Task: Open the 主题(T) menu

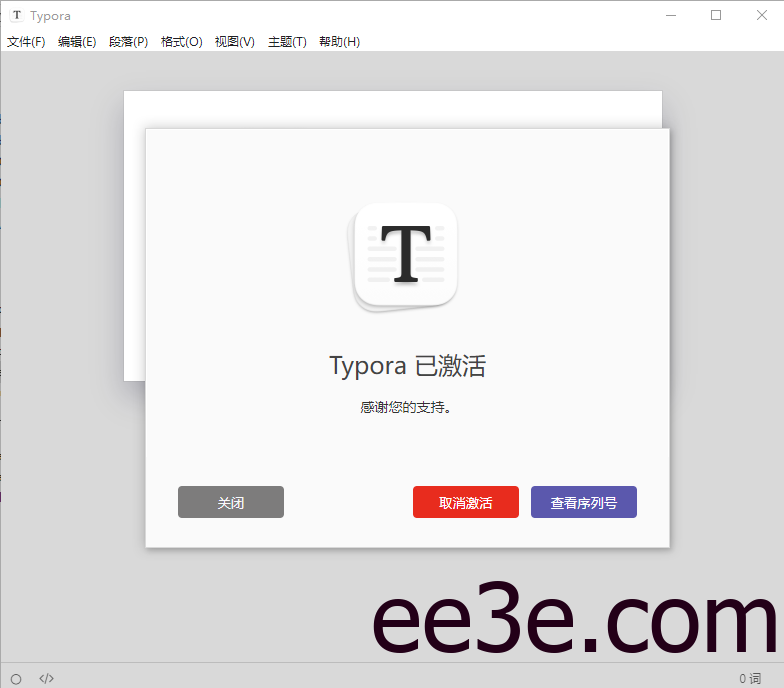Action: [x=287, y=42]
